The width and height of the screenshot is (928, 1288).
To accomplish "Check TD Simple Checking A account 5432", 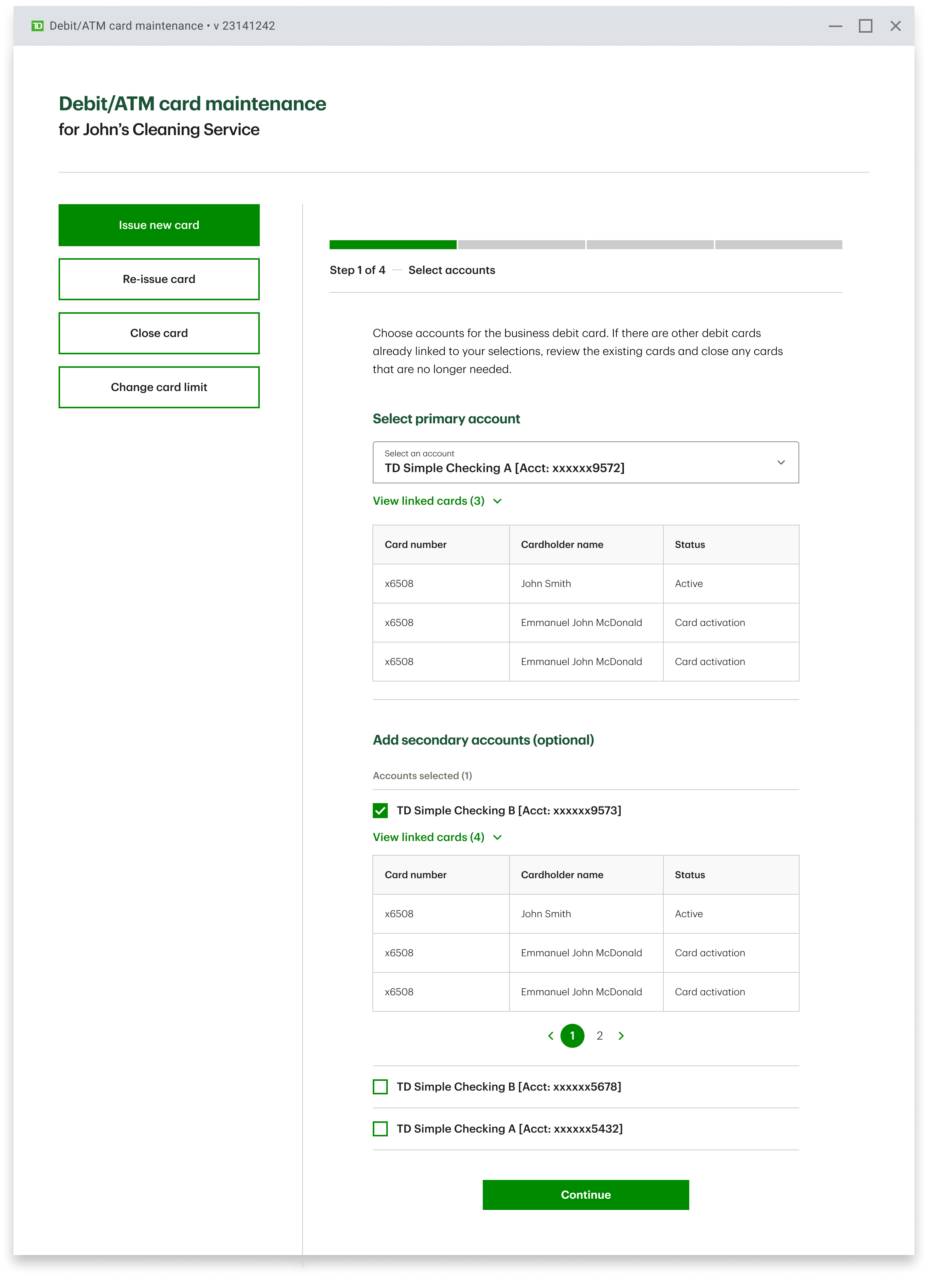I will tap(380, 1129).
